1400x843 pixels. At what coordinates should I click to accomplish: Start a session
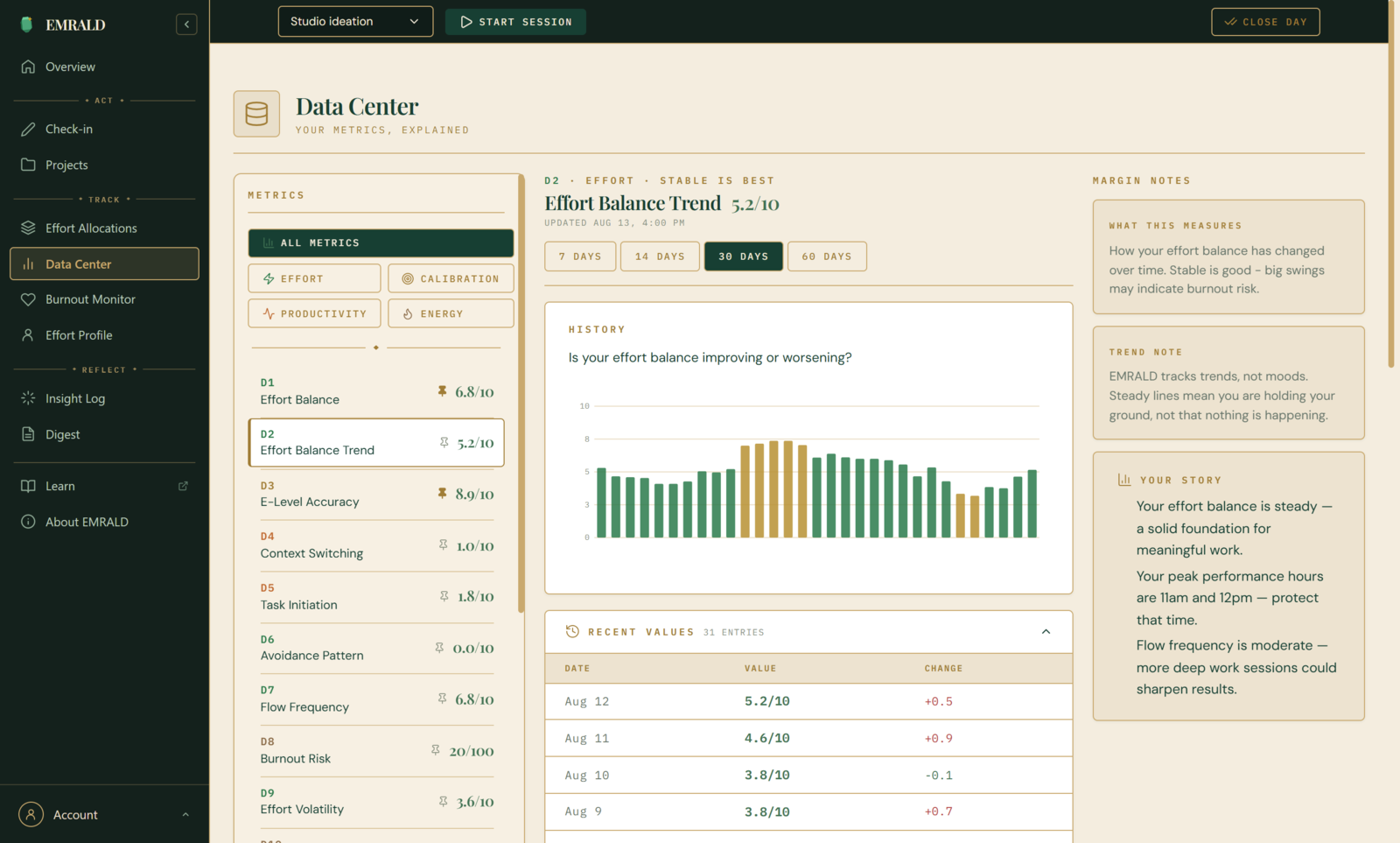click(515, 22)
